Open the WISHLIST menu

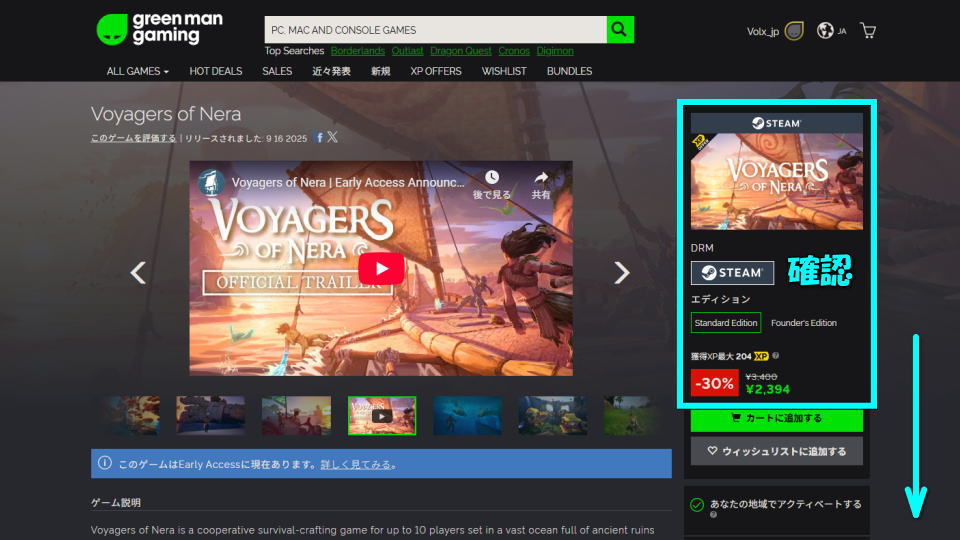(504, 71)
